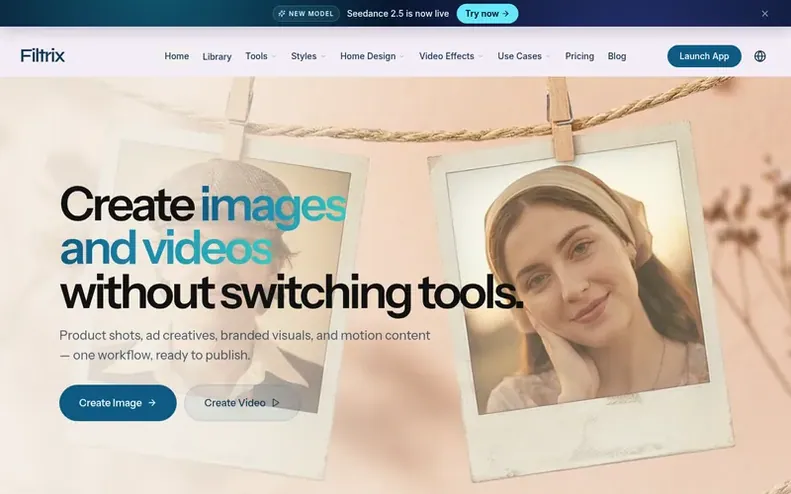Screen dimensions: 791x494
Task: Expand the Styles dropdown menu
Action: [x=308, y=56]
